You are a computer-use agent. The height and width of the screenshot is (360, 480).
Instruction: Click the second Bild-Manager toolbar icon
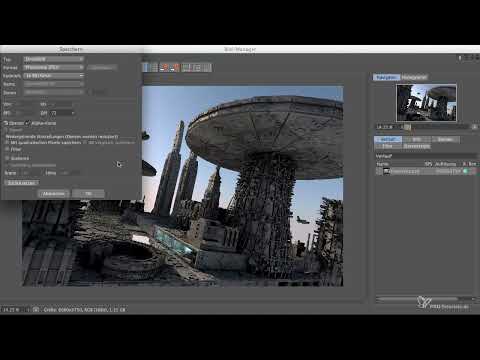154,68
